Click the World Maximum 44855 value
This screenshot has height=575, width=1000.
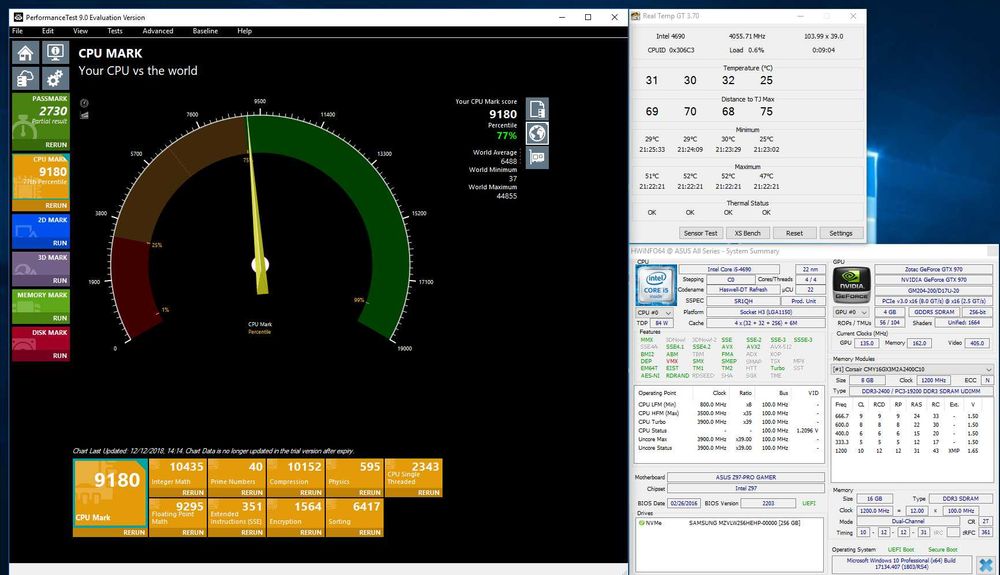click(506, 196)
